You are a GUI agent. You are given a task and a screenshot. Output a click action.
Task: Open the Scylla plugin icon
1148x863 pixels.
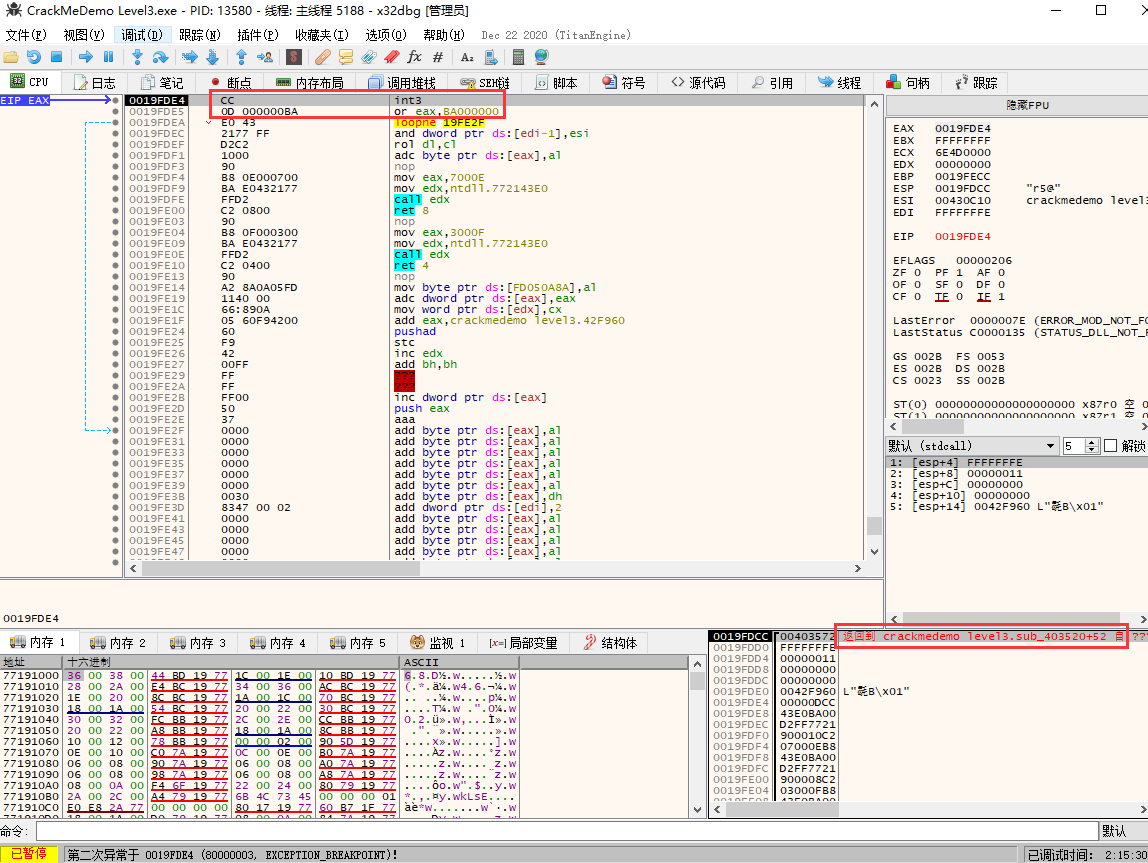pos(294,57)
